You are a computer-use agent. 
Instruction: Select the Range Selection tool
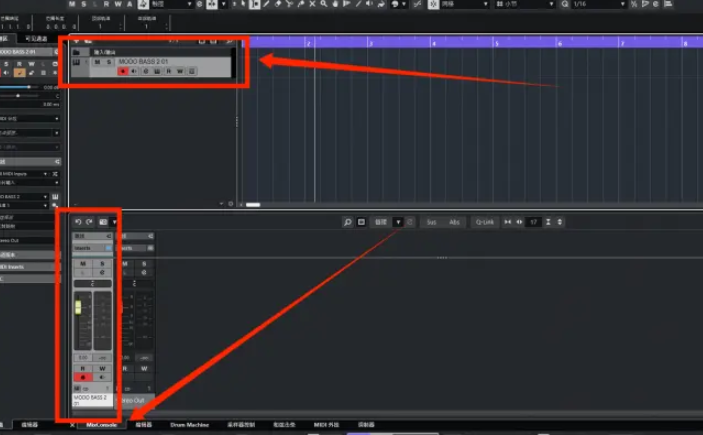pyautogui.click(x=254, y=4)
